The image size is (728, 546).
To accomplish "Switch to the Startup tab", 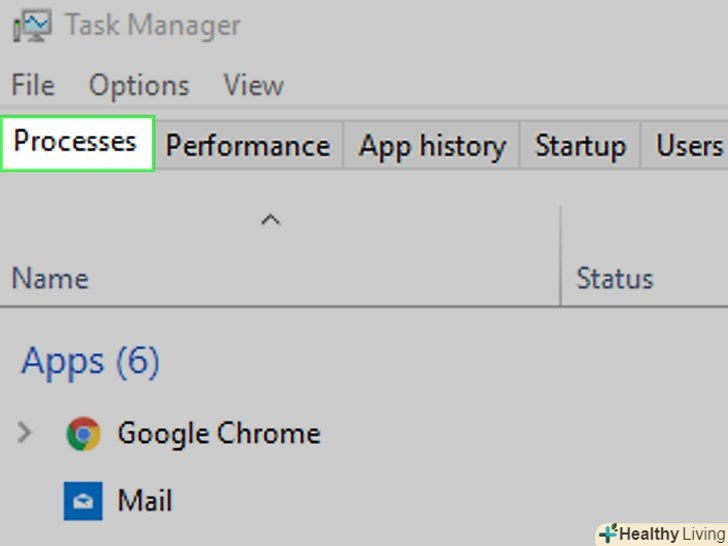I will coord(580,146).
